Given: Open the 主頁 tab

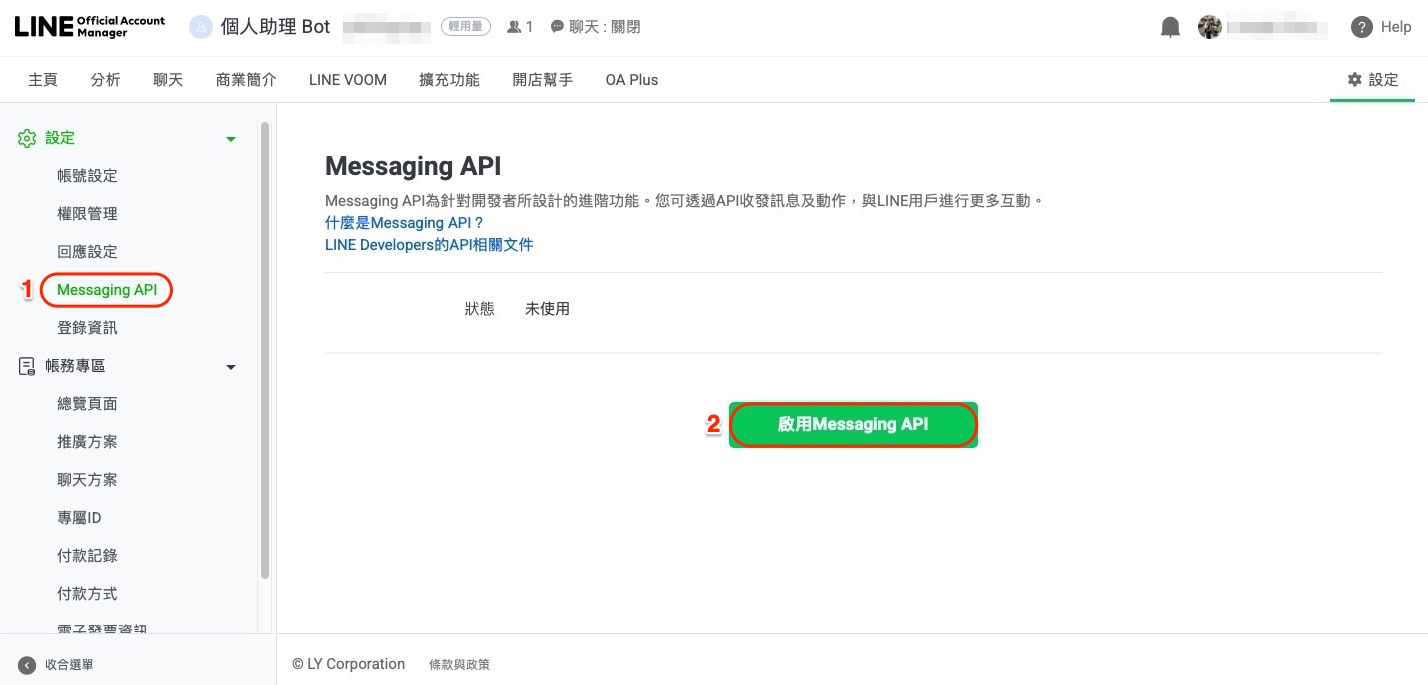Looking at the screenshot, I should click(x=43, y=80).
